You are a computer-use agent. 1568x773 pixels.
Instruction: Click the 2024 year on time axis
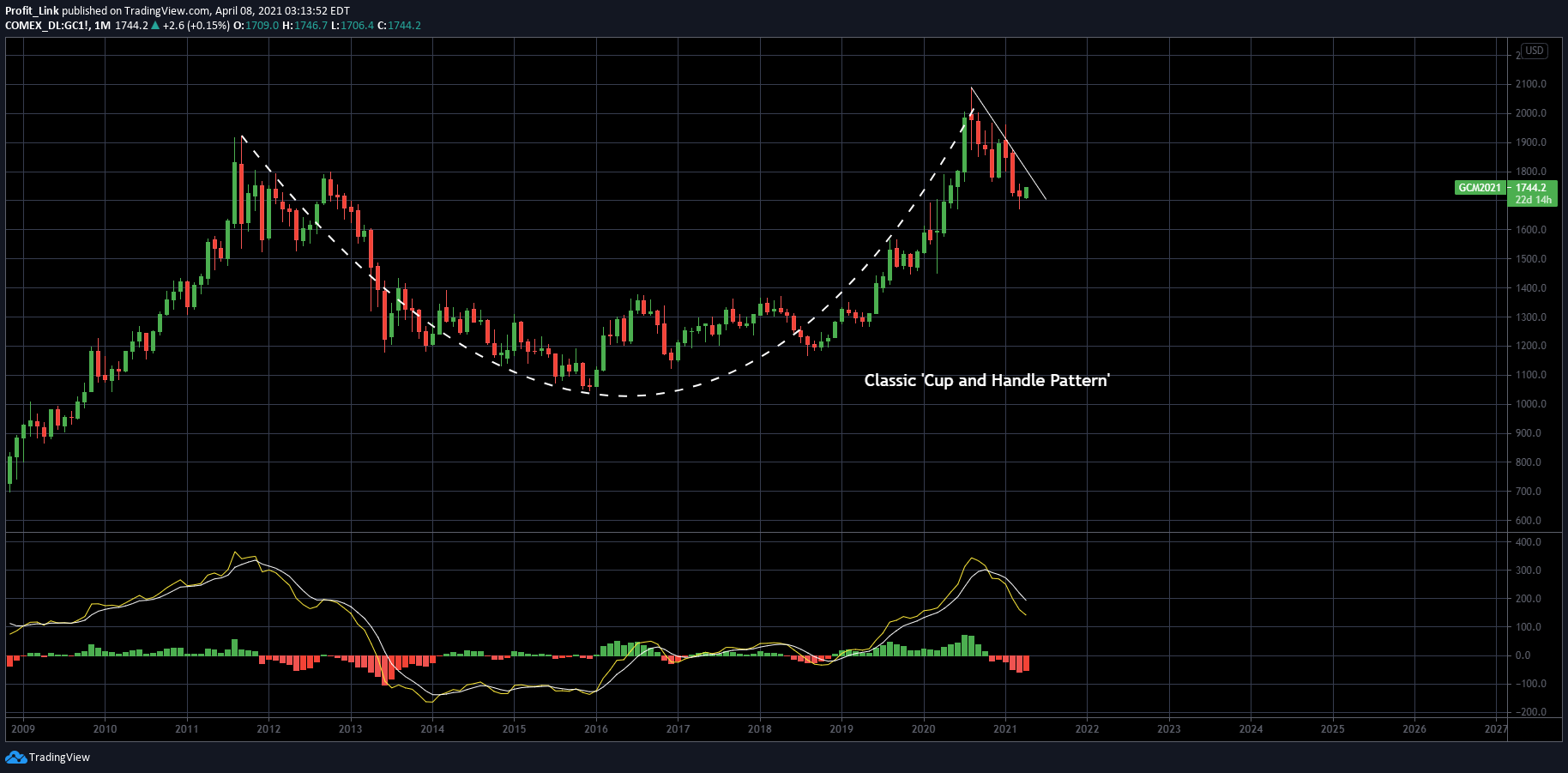click(x=1251, y=729)
